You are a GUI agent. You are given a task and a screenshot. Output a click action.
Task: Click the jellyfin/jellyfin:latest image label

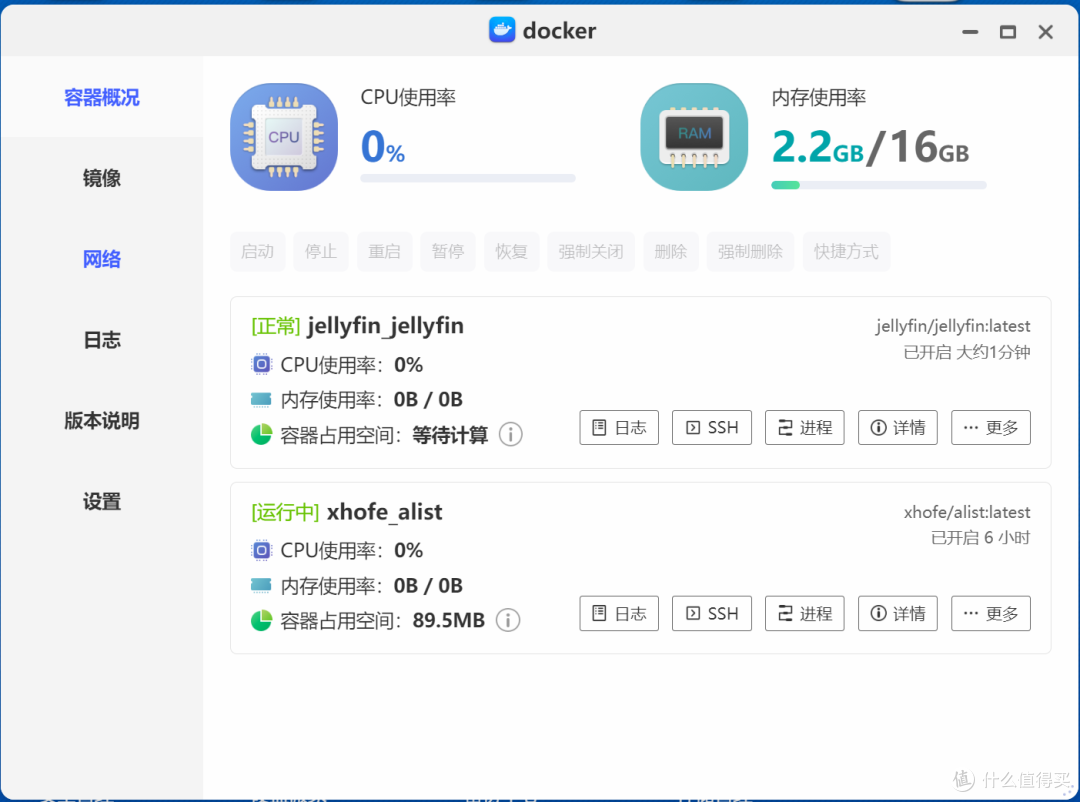953,326
